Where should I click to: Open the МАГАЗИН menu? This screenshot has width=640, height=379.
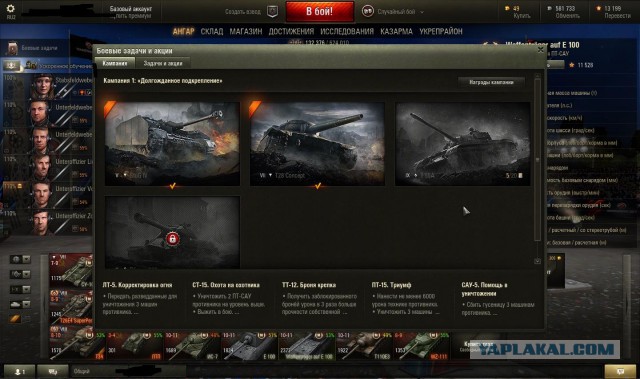(246, 31)
